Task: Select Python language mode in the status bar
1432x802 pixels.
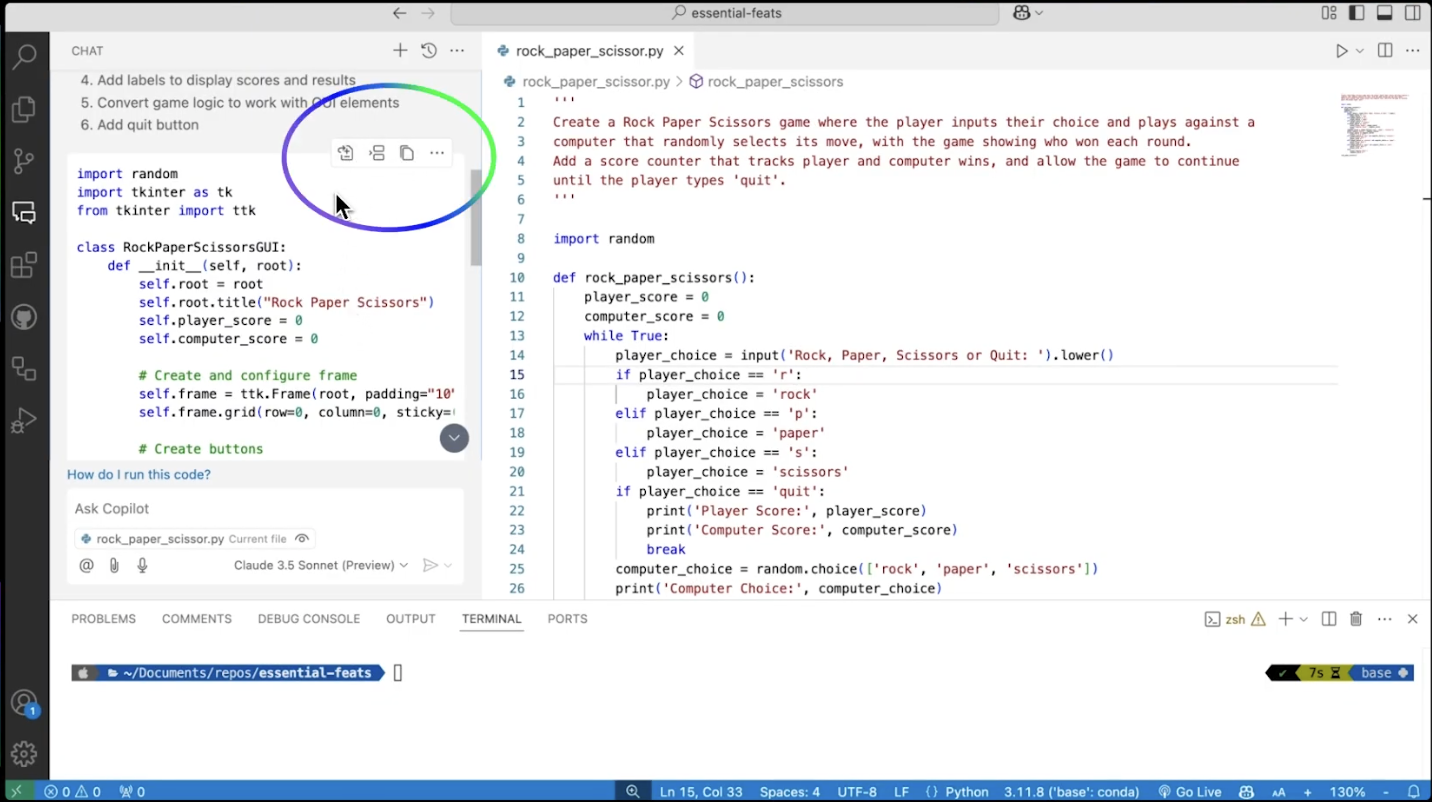Action: tap(968, 791)
